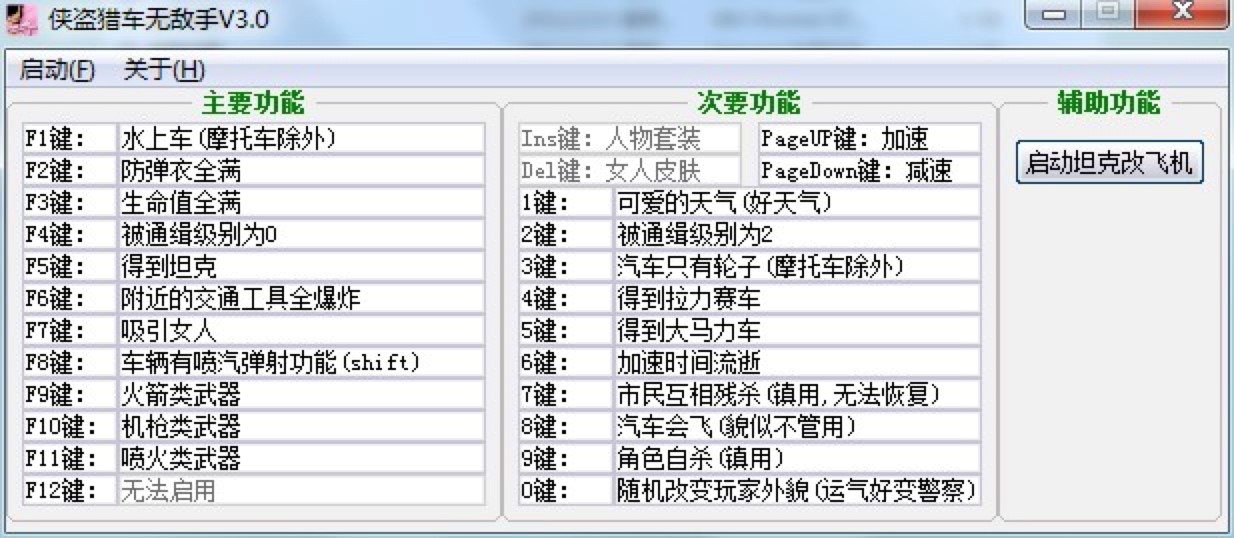Click the F1键 label
This screenshot has height=538, width=1234.
point(69,138)
